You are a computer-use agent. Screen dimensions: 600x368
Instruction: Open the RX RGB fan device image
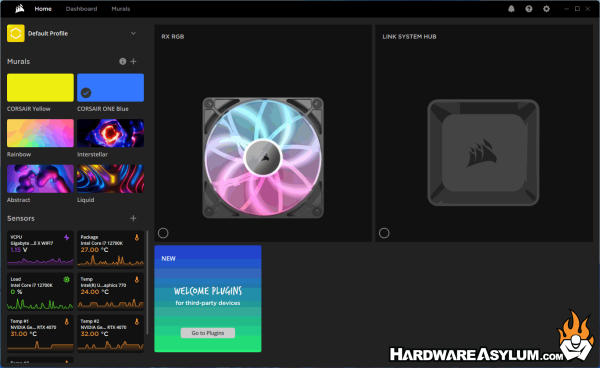point(263,158)
